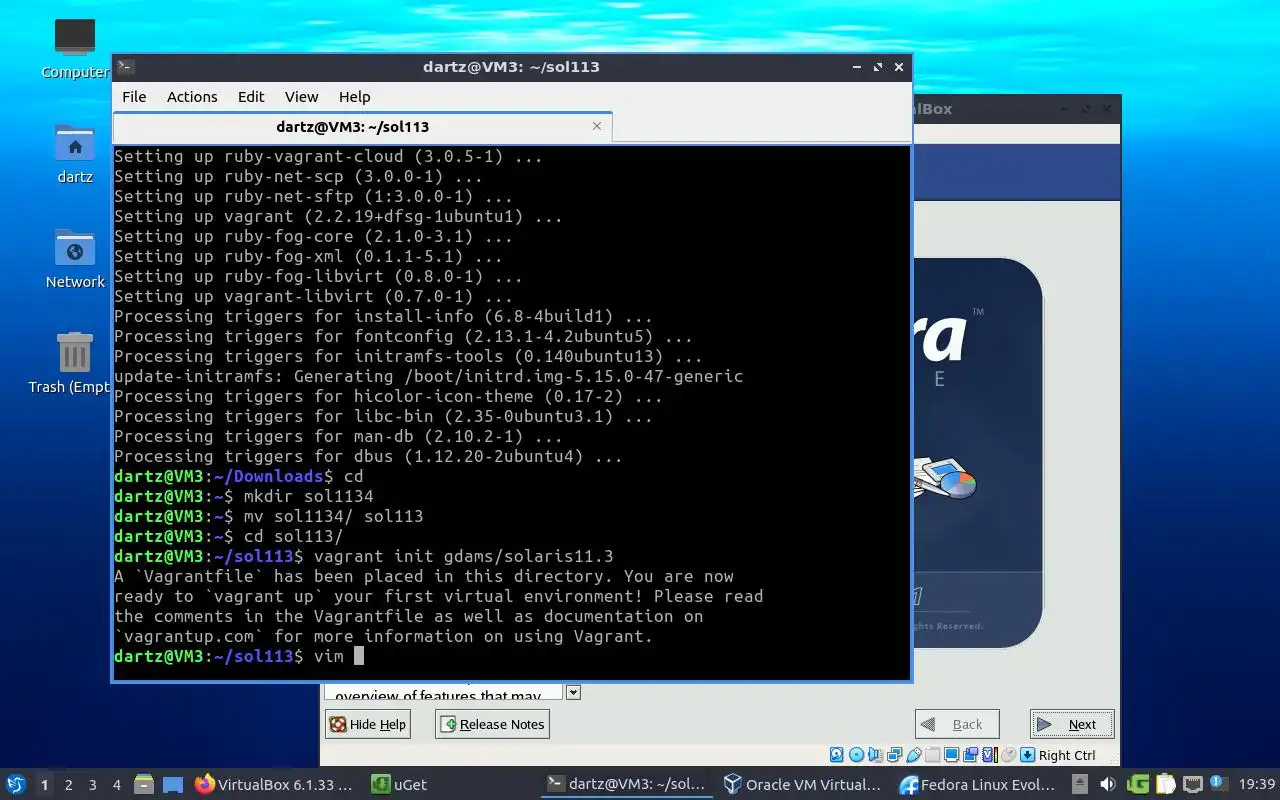
Task: Click Back button in Fedora installer
Action: [957, 724]
